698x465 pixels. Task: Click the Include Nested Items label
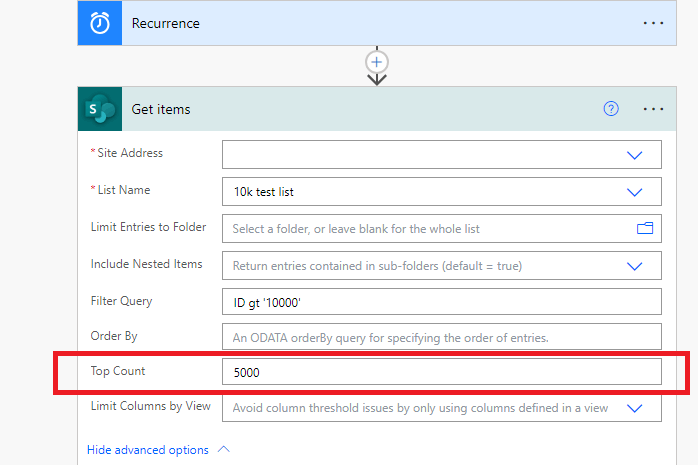146,264
